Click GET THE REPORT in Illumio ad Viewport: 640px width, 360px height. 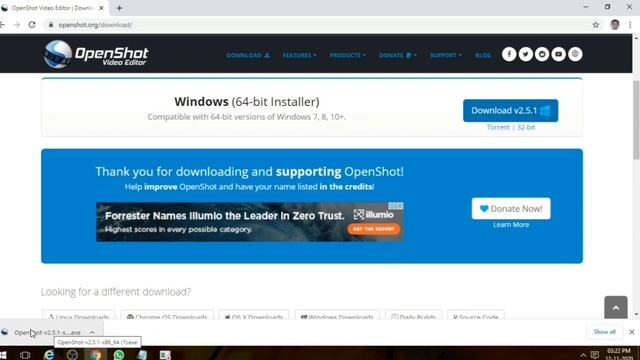[373, 229]
